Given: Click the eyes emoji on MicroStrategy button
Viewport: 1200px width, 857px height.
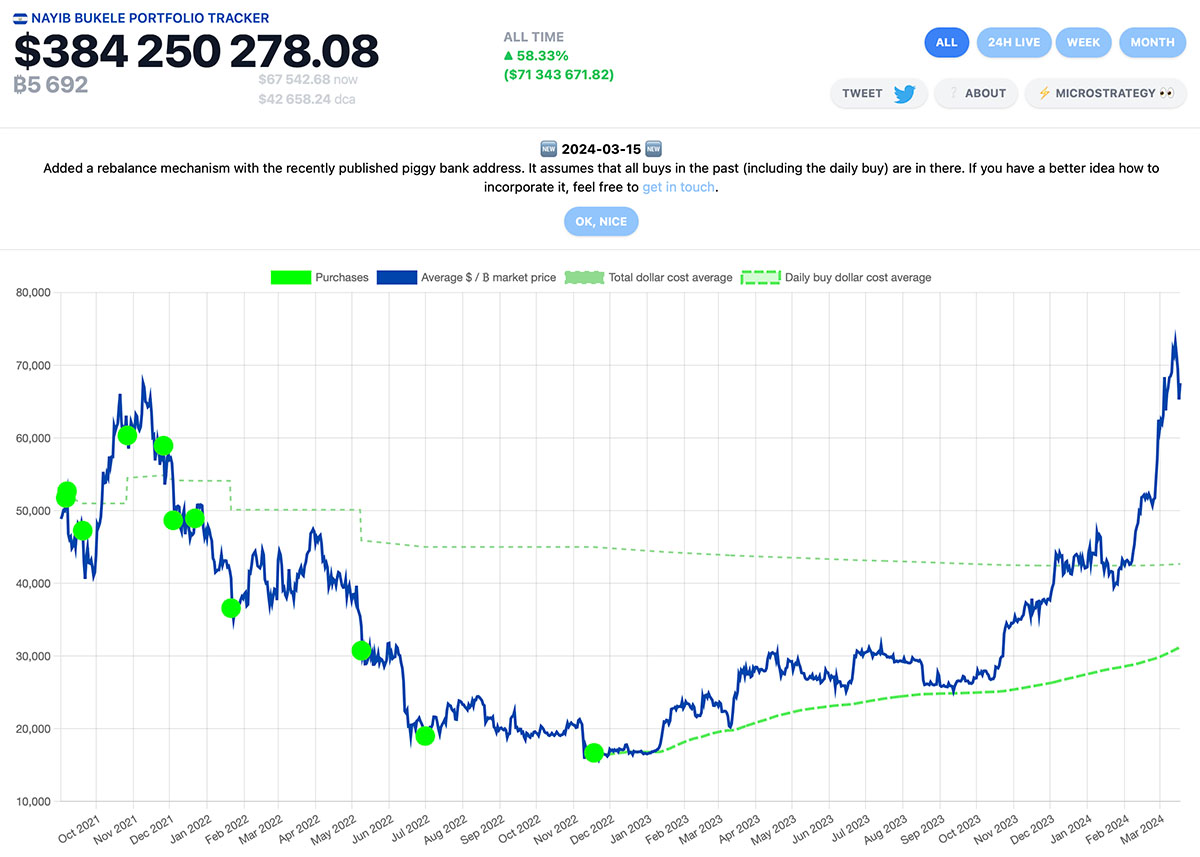Looking at the screenshot, I should (x=1166, y=93).
